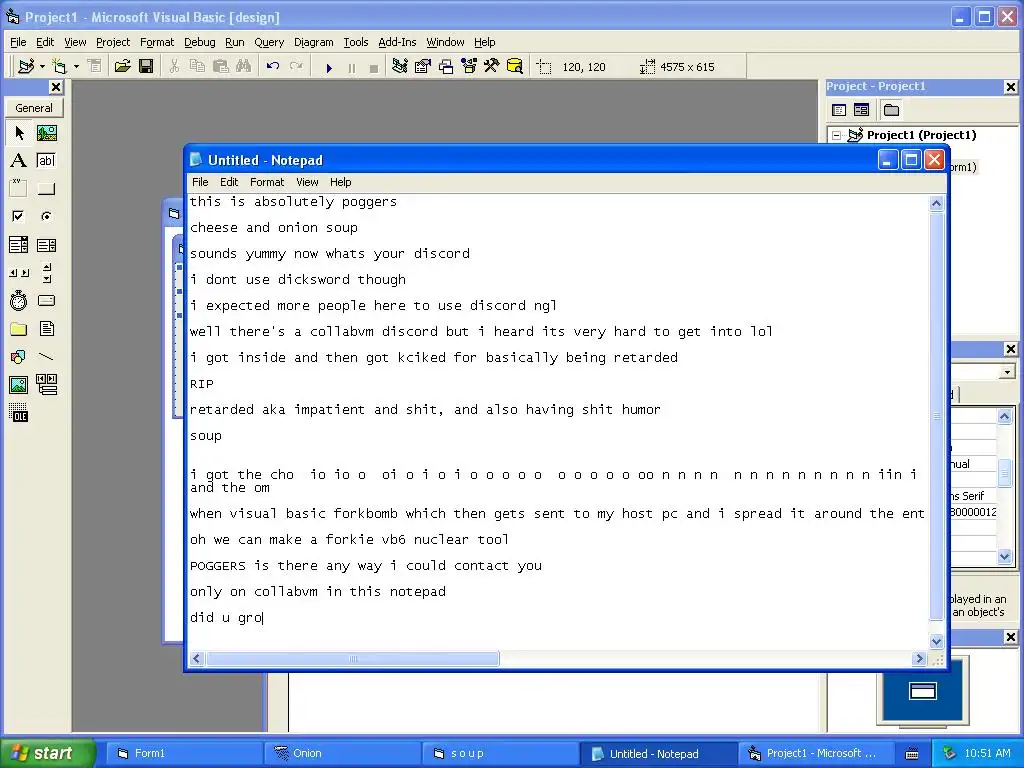Open the Debug menu
1024x768 pixels.
199,42
